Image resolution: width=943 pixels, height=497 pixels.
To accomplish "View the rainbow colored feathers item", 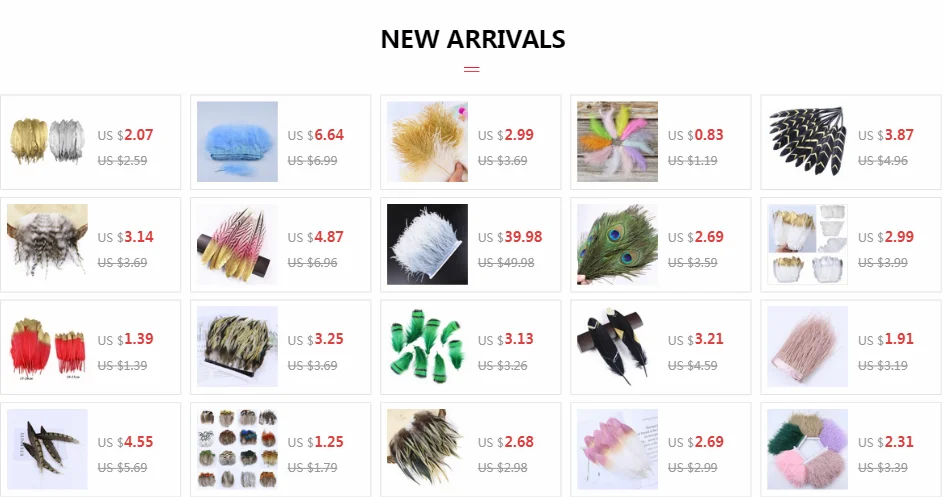I will [x=617, y=141].
